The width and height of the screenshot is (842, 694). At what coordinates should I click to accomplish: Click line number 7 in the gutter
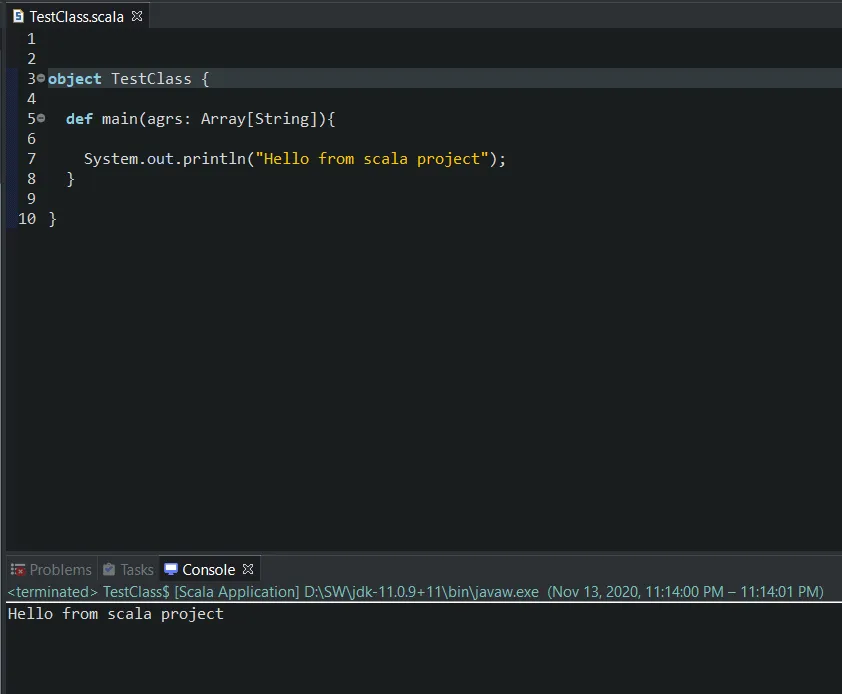pyautogui.click(x=31, y=159)
